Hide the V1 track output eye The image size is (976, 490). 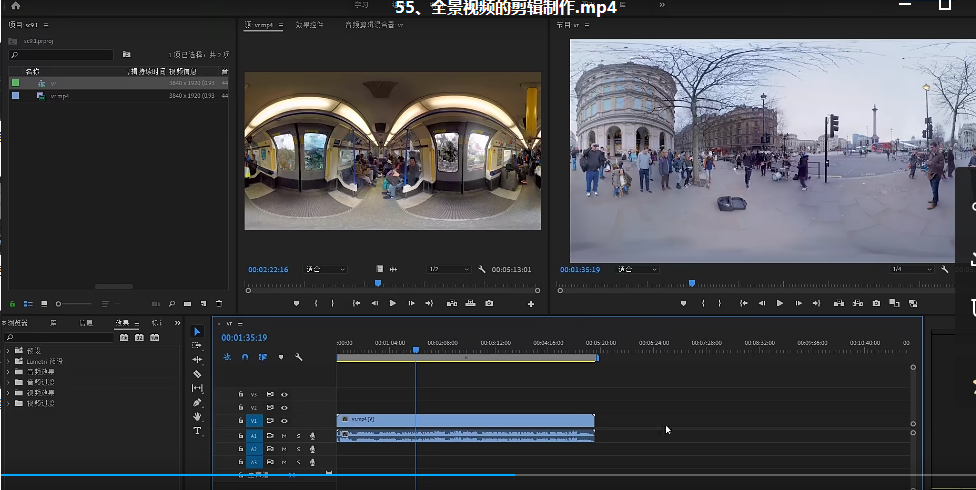284,421
